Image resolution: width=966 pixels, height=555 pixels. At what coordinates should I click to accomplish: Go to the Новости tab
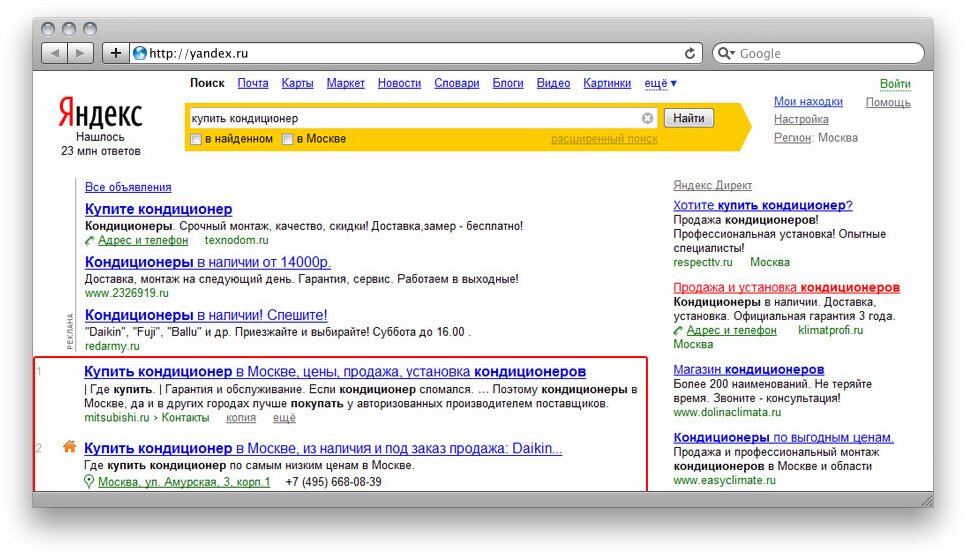point(399,83)
